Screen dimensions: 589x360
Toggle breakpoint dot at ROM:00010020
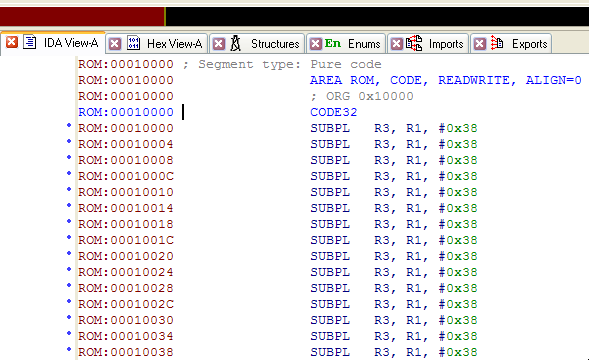(69, 253)
